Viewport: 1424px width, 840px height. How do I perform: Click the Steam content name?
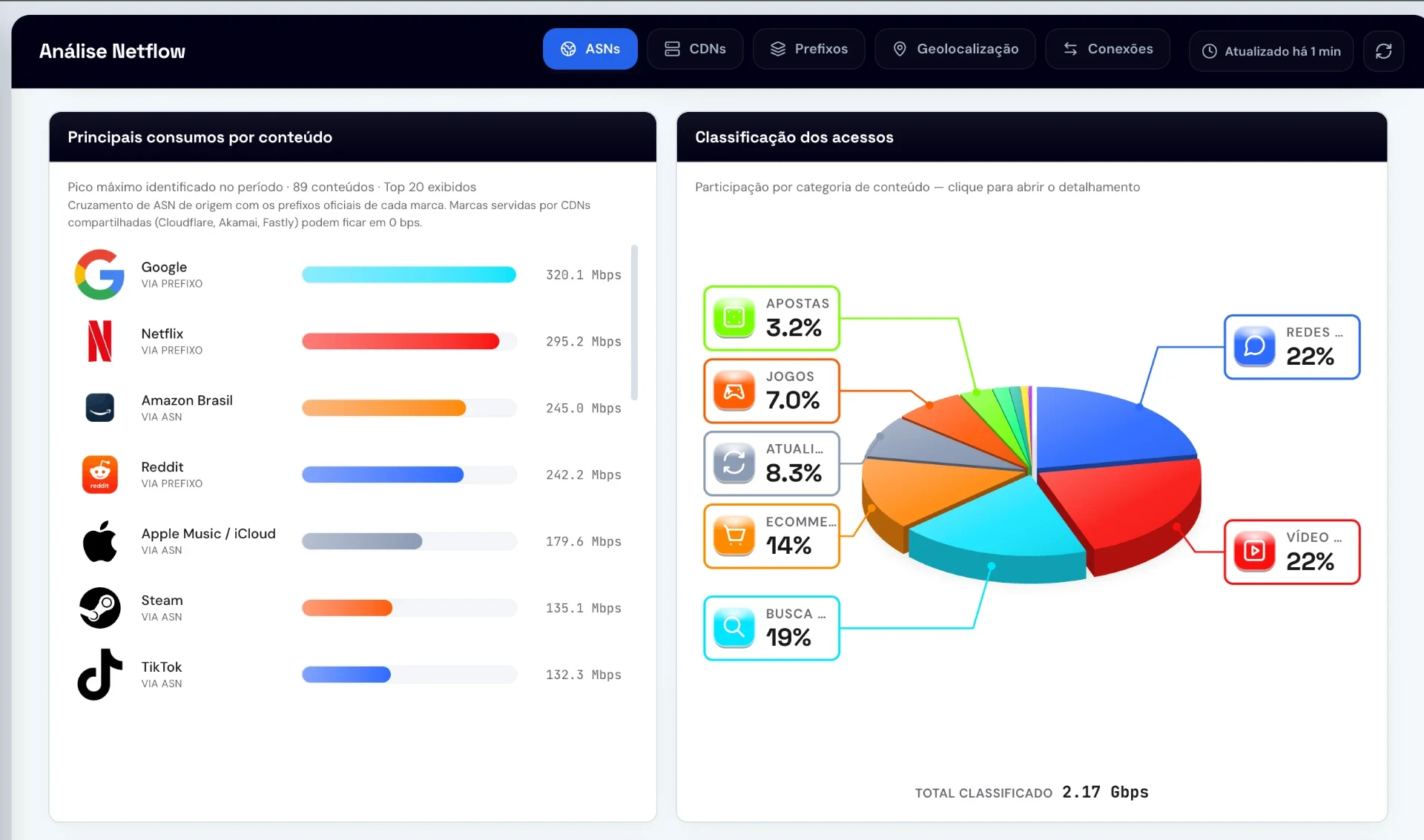coord(162,601)
